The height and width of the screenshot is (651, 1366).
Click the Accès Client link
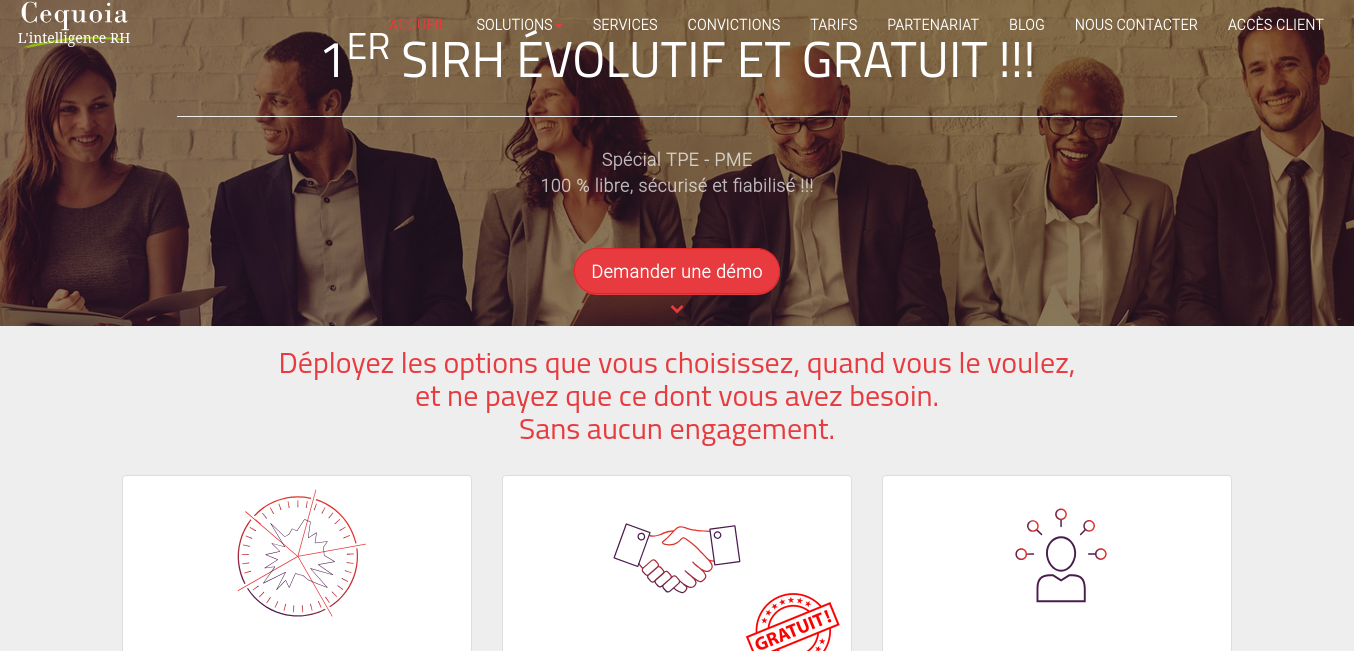[1276, 25]
